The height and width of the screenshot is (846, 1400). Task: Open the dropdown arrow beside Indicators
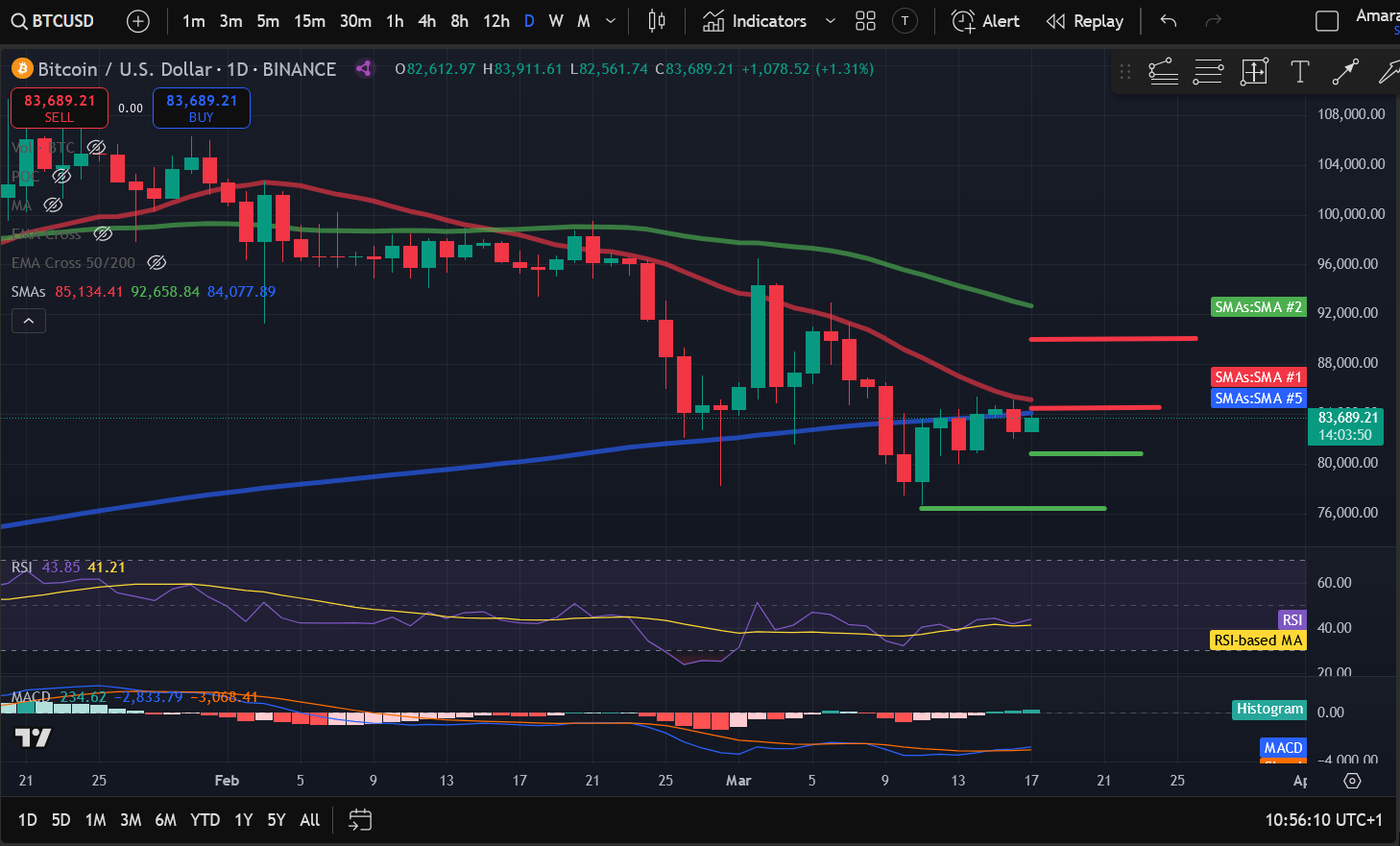click(x=831, y=21)
